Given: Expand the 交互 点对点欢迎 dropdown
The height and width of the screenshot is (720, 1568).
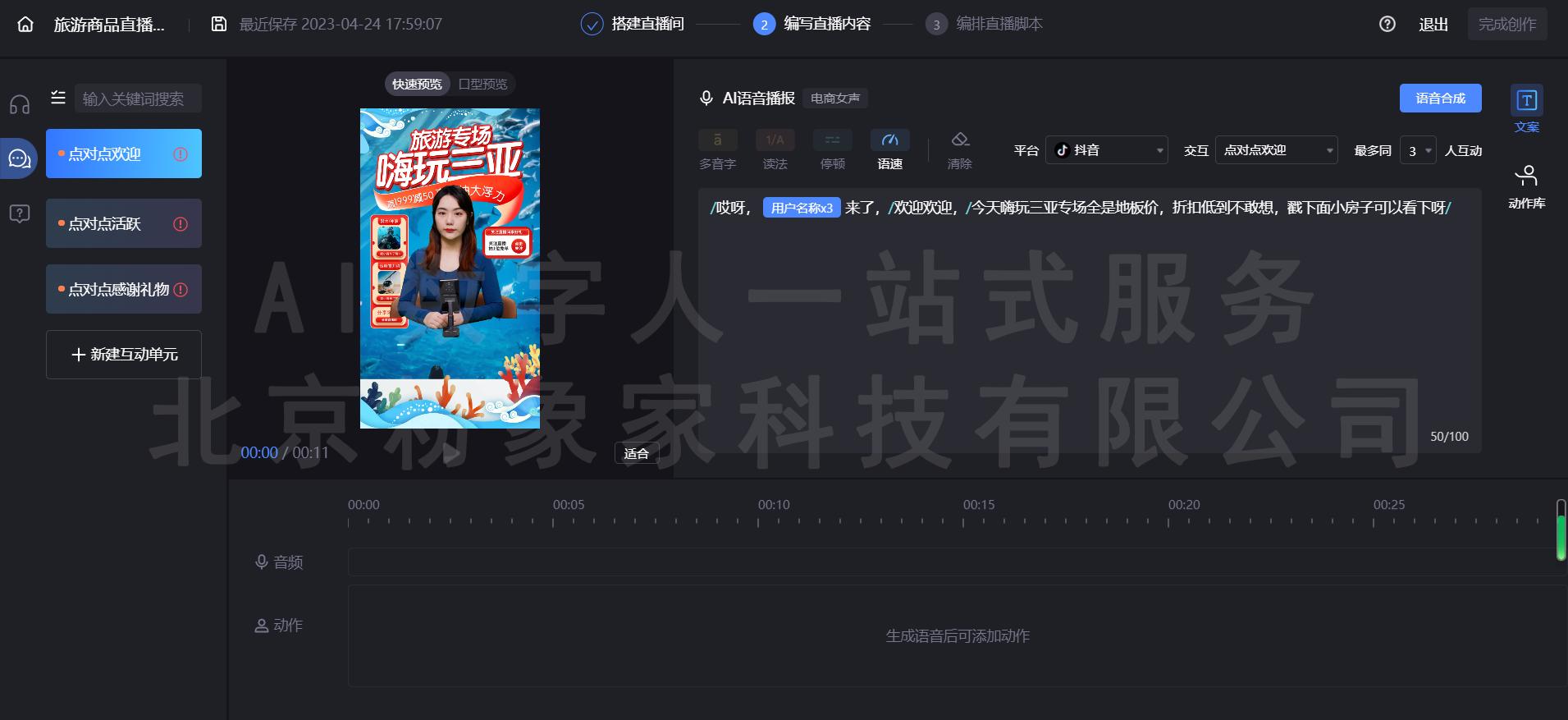Looking at the screenshot, I should (x=1276, y=150).
